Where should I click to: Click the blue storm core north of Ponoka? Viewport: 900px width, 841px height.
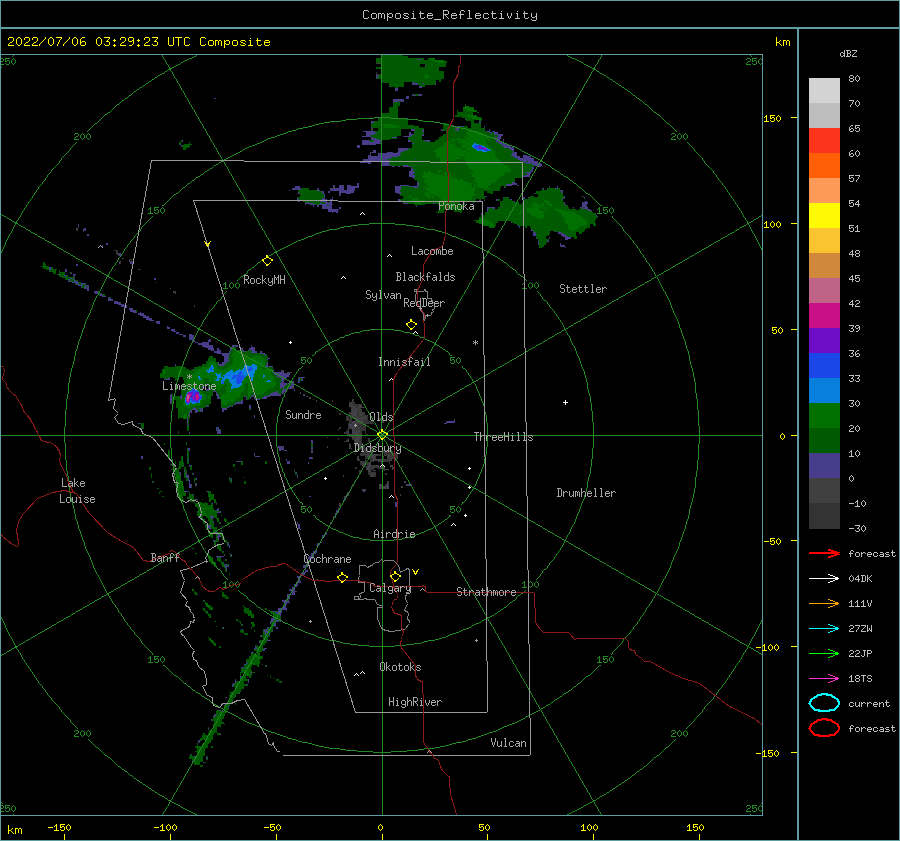coord(480,148)
